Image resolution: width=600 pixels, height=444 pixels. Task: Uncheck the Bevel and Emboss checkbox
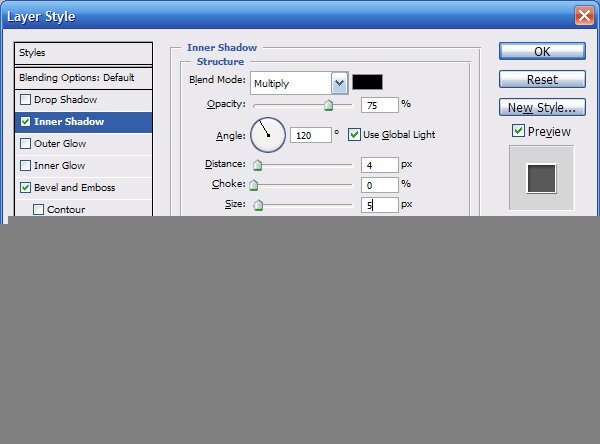coord(25,188)
